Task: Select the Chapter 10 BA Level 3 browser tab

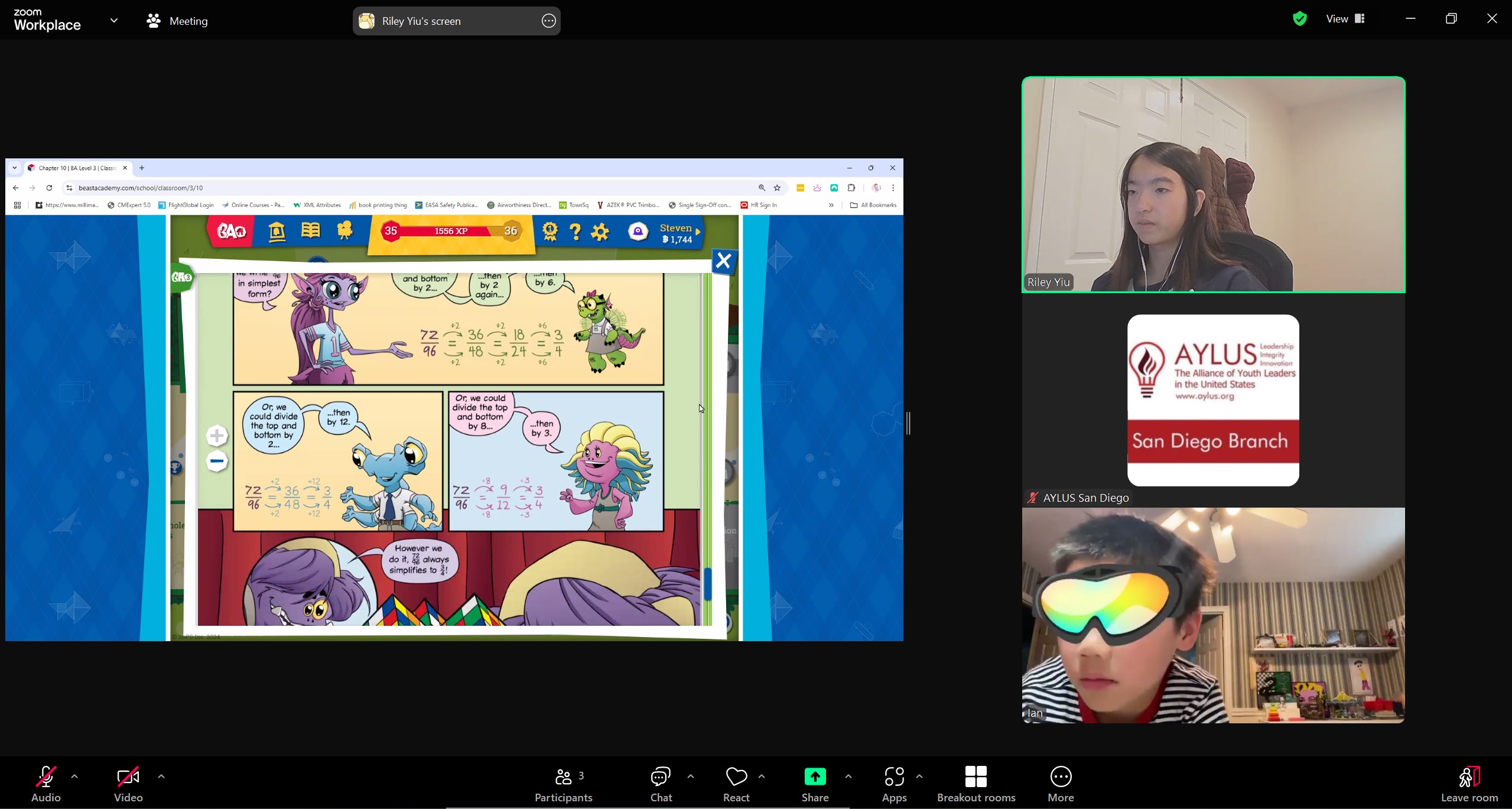Action: [x=77, y=168]
